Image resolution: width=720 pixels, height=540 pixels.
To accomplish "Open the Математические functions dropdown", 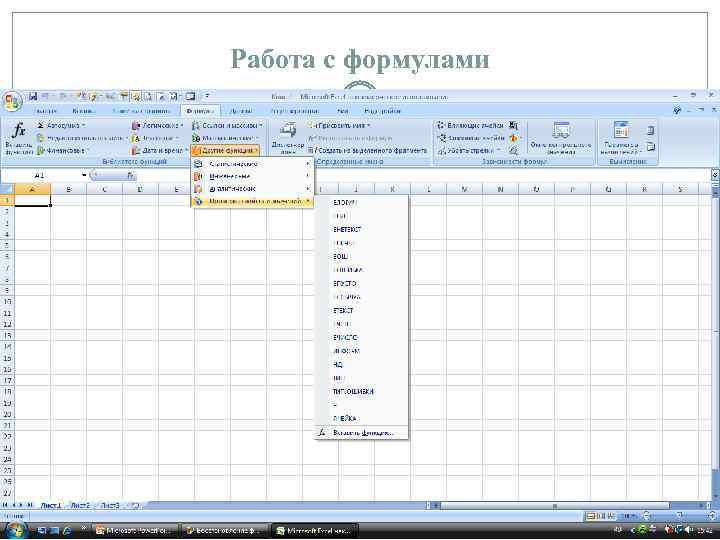I will click(225, 138).
